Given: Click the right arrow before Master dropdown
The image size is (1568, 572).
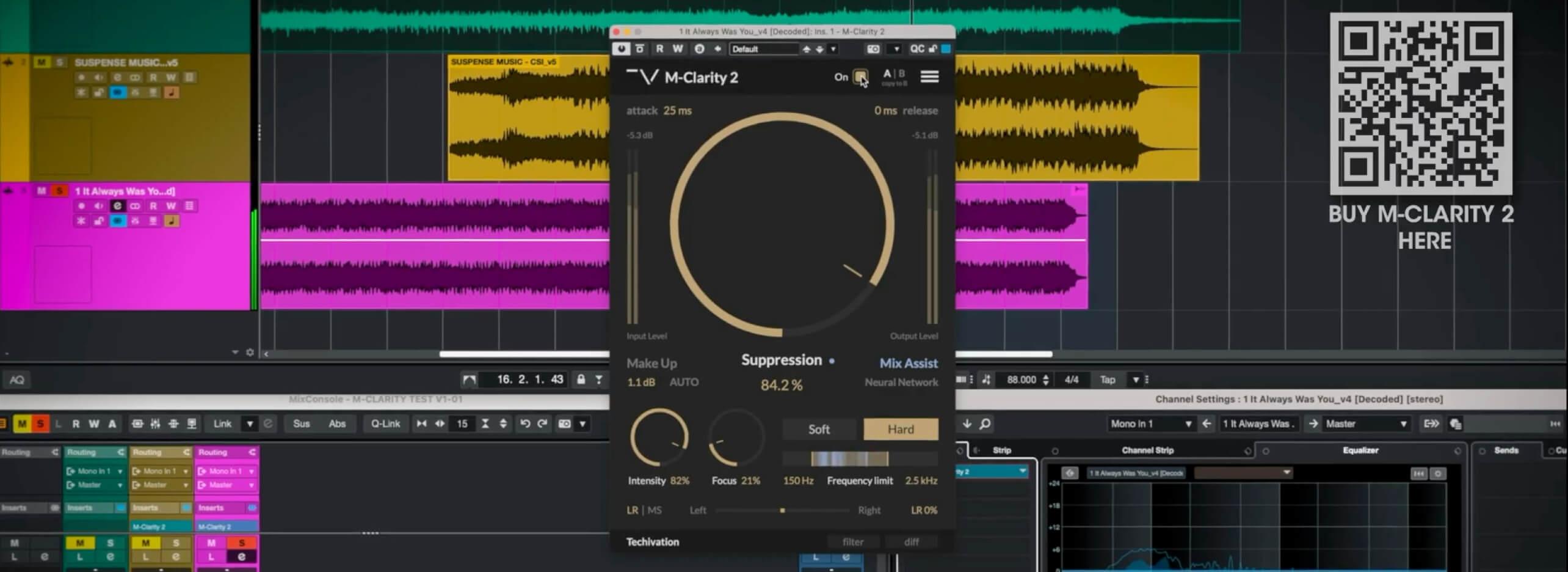Looking at the screenshot, I should click(1313, 424).
